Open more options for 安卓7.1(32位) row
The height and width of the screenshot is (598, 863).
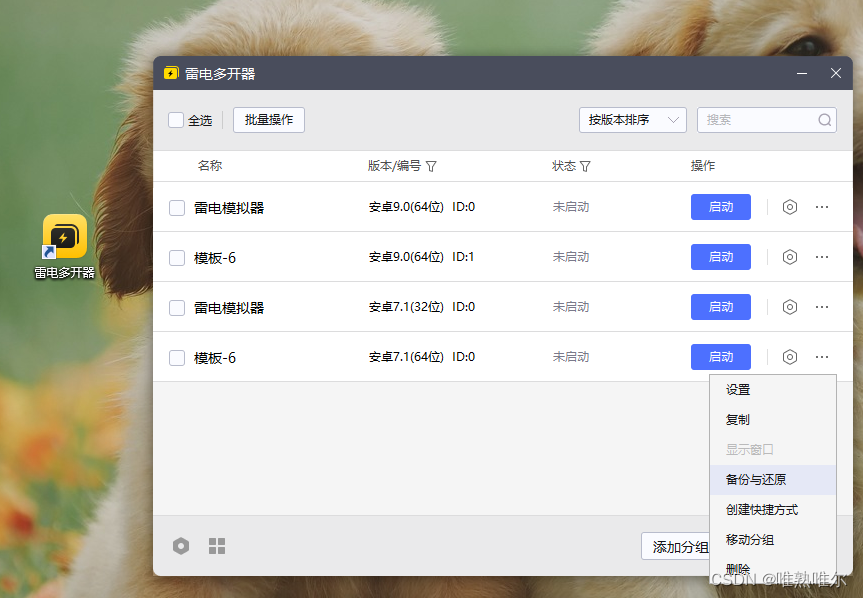click(x=822, y=307)
